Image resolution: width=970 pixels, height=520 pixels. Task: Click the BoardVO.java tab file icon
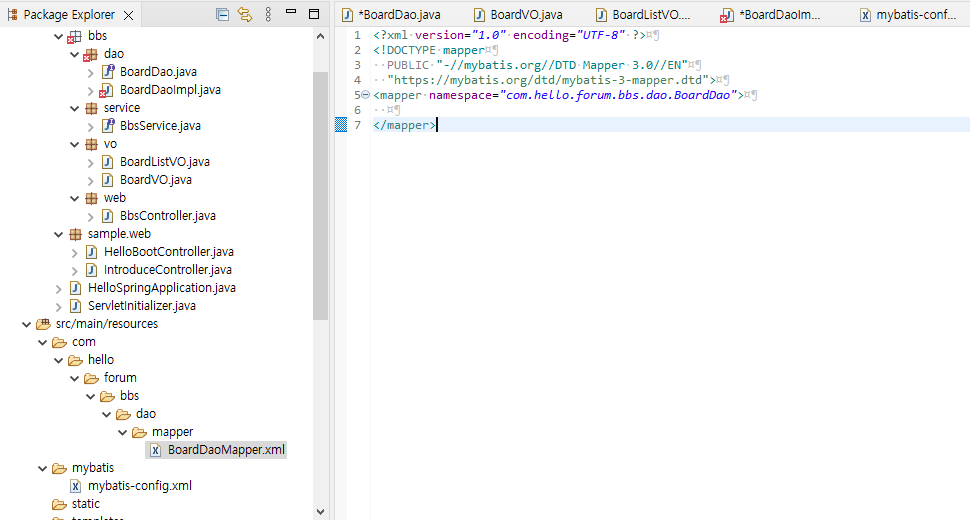pos(479,15)
